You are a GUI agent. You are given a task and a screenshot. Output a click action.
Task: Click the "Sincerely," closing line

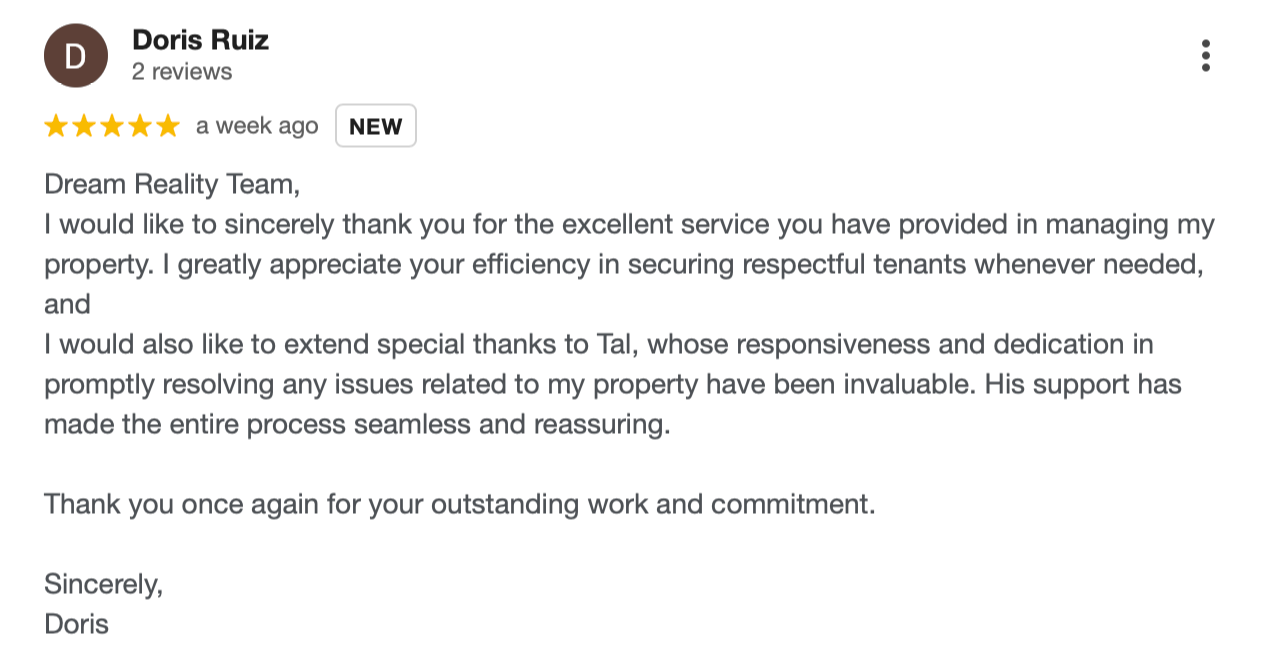pos(103,584)
